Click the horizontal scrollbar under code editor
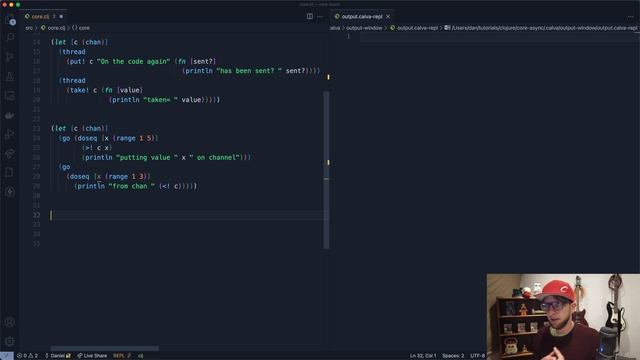640x360 pixels. point(104,348)
